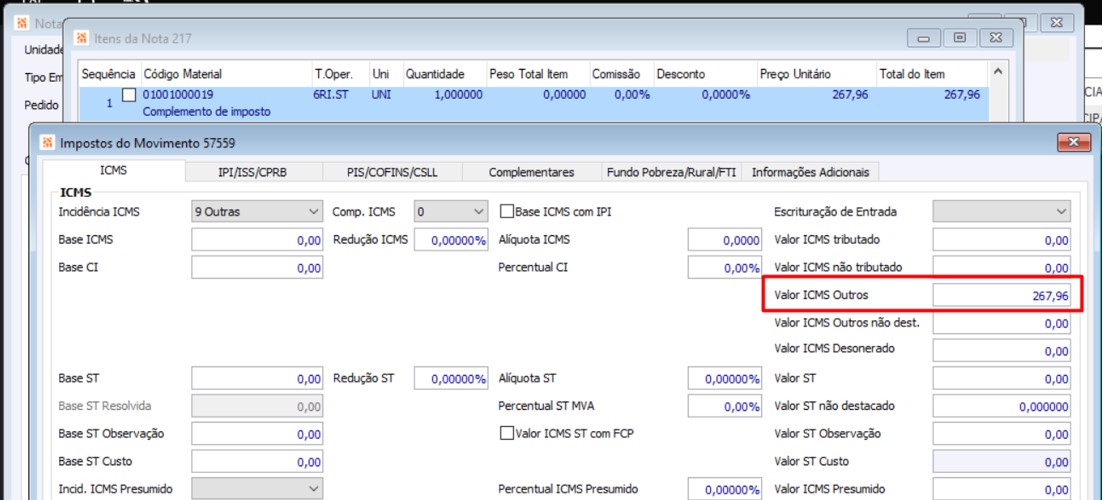Click the Valor ICMS não tributado field
1103x500 pixels.
(x=1002, y=268)
